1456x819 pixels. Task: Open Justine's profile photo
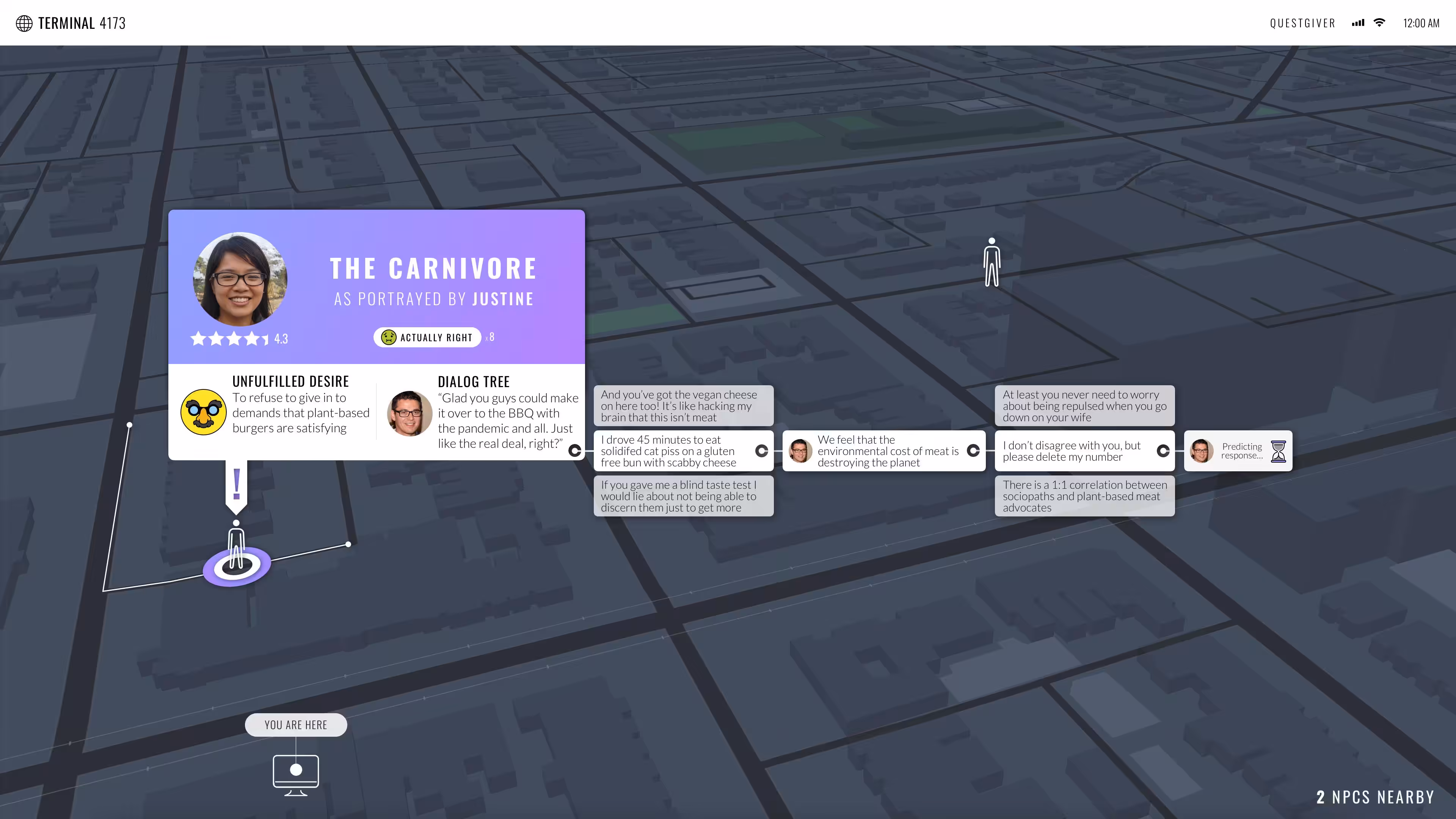tap(240, 279)
